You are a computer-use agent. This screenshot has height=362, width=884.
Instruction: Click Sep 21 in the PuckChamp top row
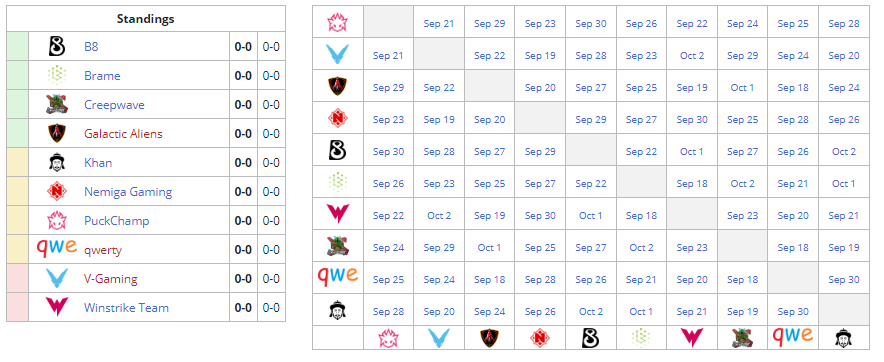[439, 24]
